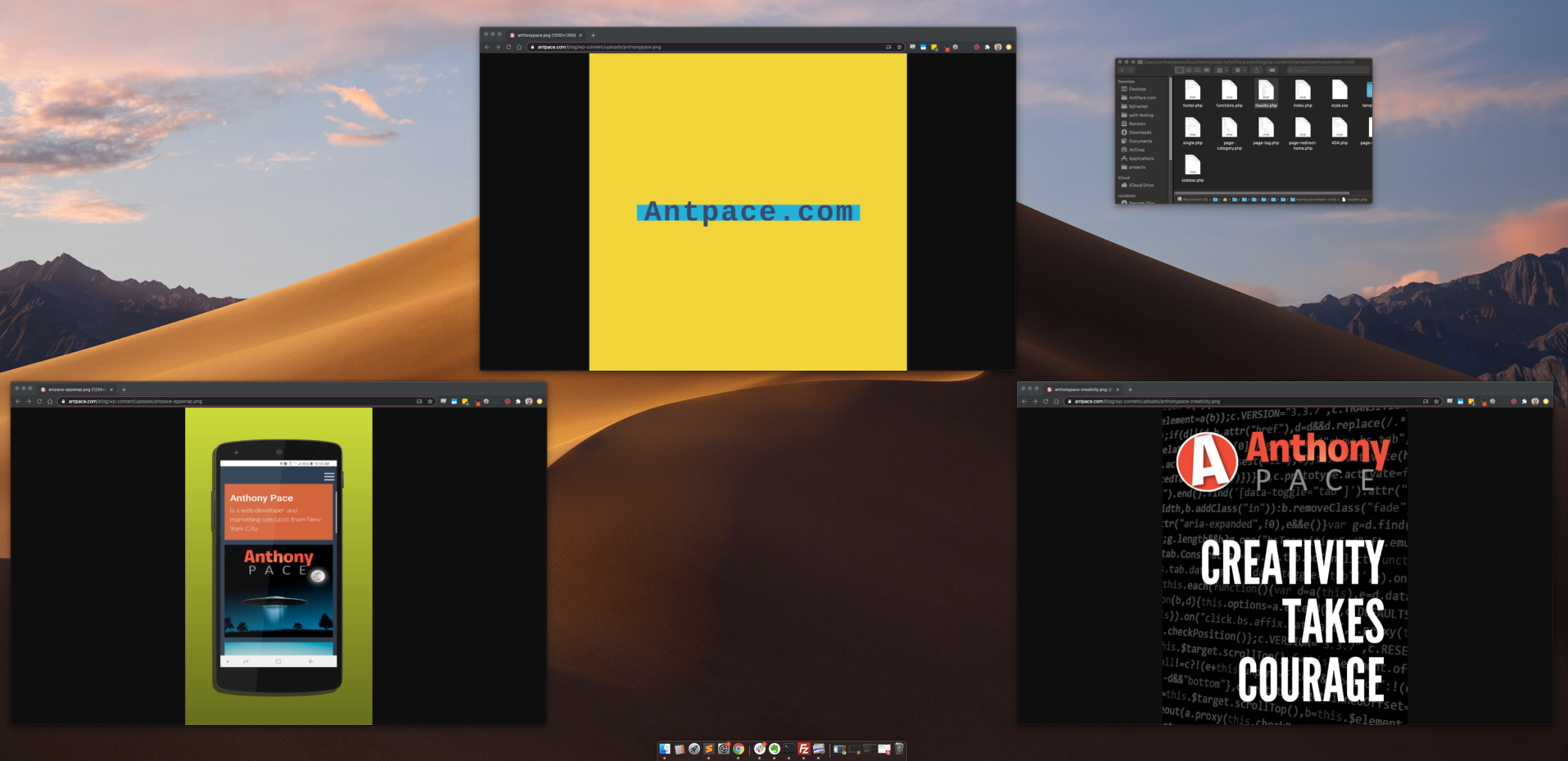Bookmark anthonypace-creativity.png page with star icon
This screenshot has height=761, width=1568.
tap(1436, 401)
